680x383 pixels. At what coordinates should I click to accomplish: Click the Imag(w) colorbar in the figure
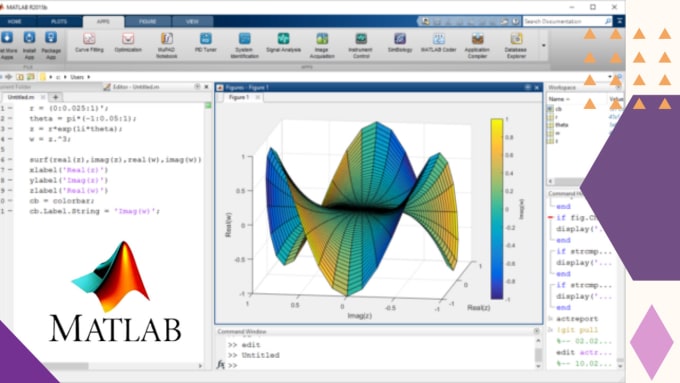pos(497,209)
